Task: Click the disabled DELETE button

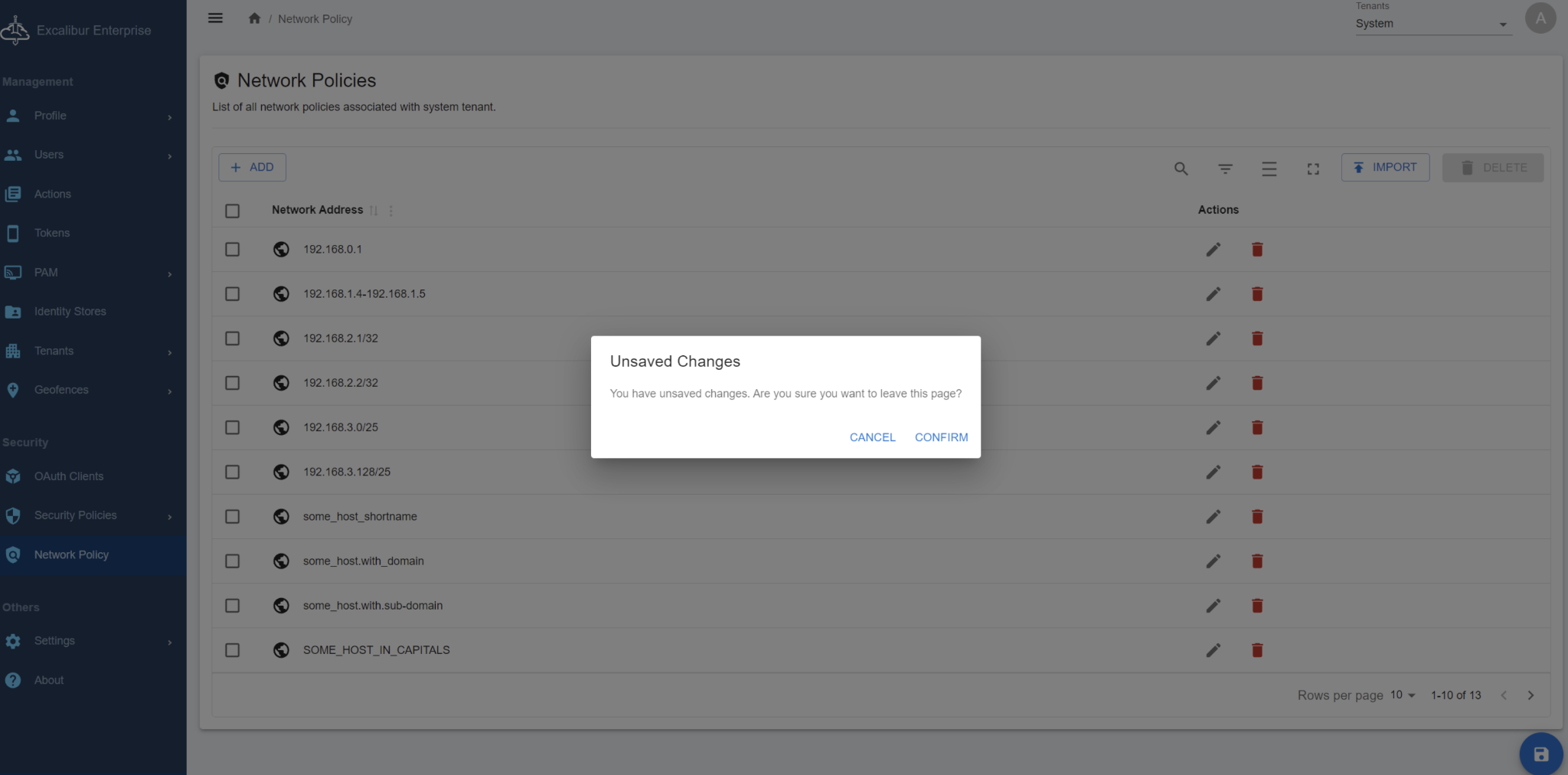Action: tap(1493, 167)
